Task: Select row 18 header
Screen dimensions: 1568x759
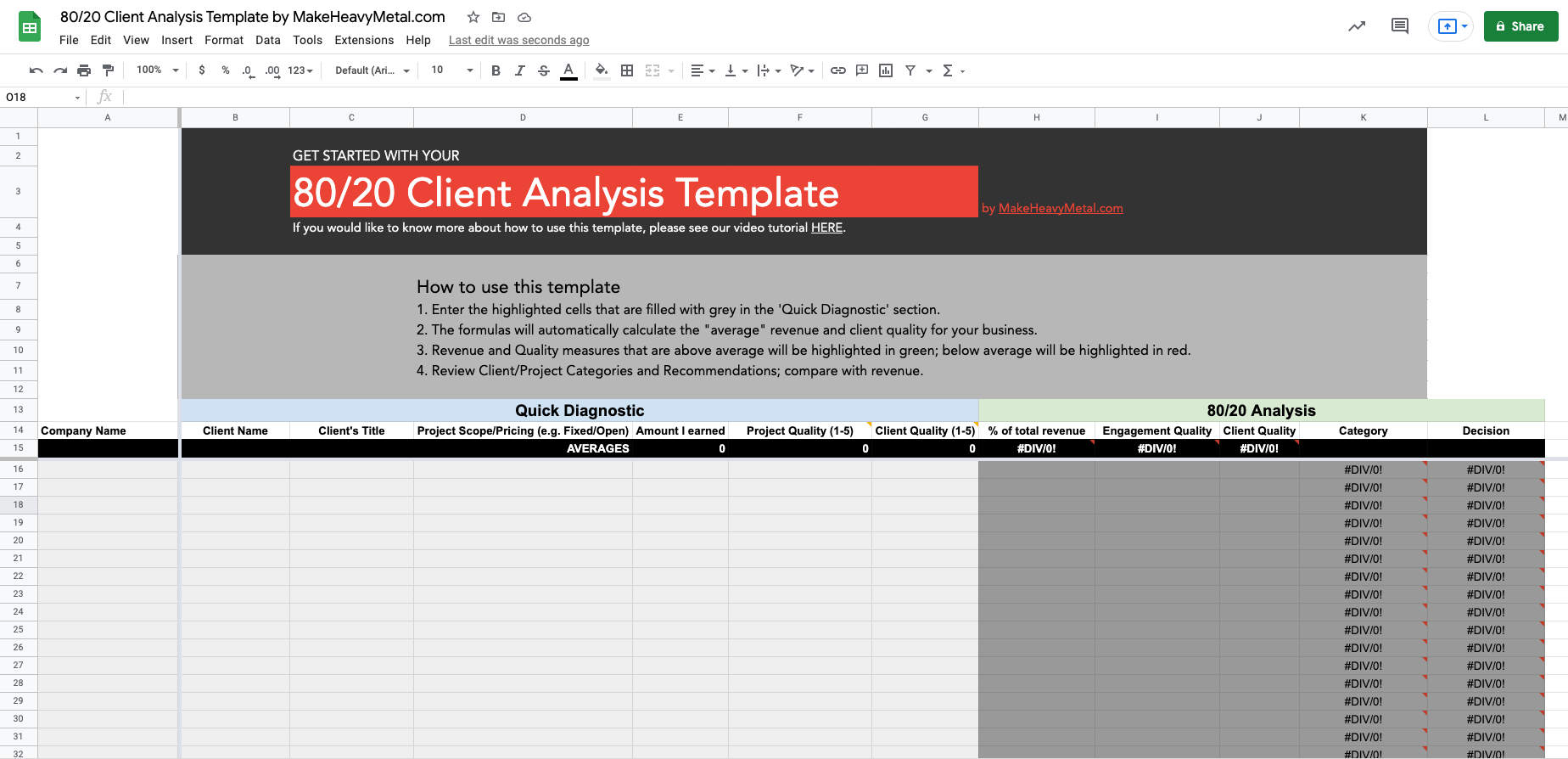Action: pos(18,504)
